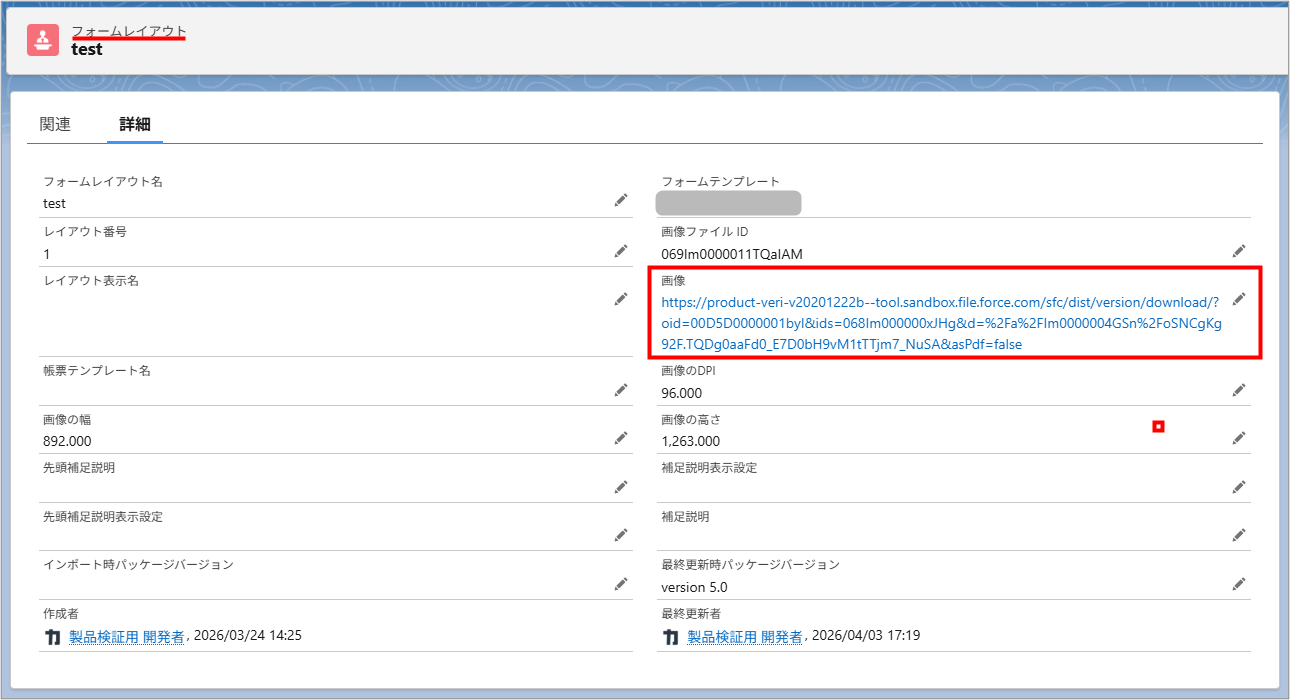Open the image download URL link
Viewport: 1290px width, 700px height.
pos(940,323)
